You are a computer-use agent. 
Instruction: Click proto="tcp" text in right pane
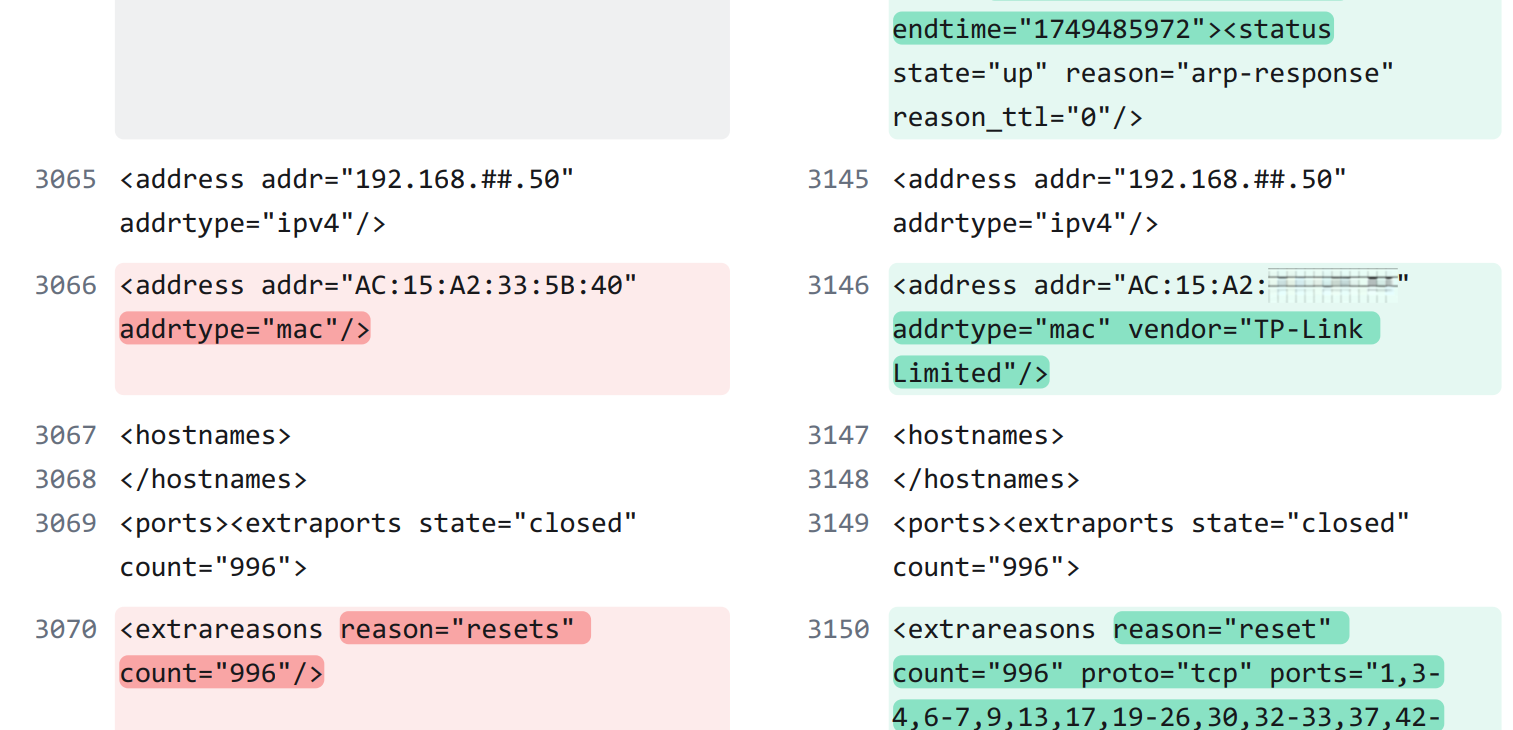click(1167, 673)
